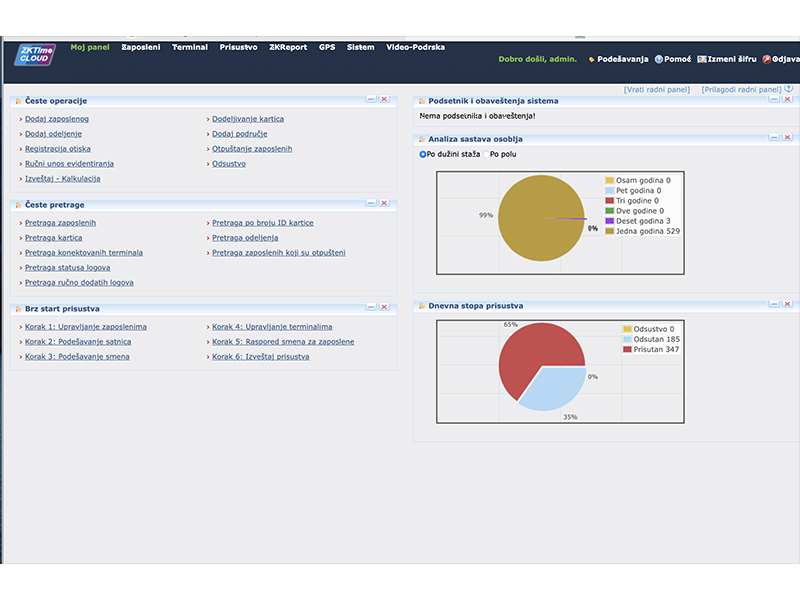The width and height of the screenshot is (800, 600).
Task: Click the ZKTime Cloud logo
Action: pyautogui.click(x=35, y=55)
